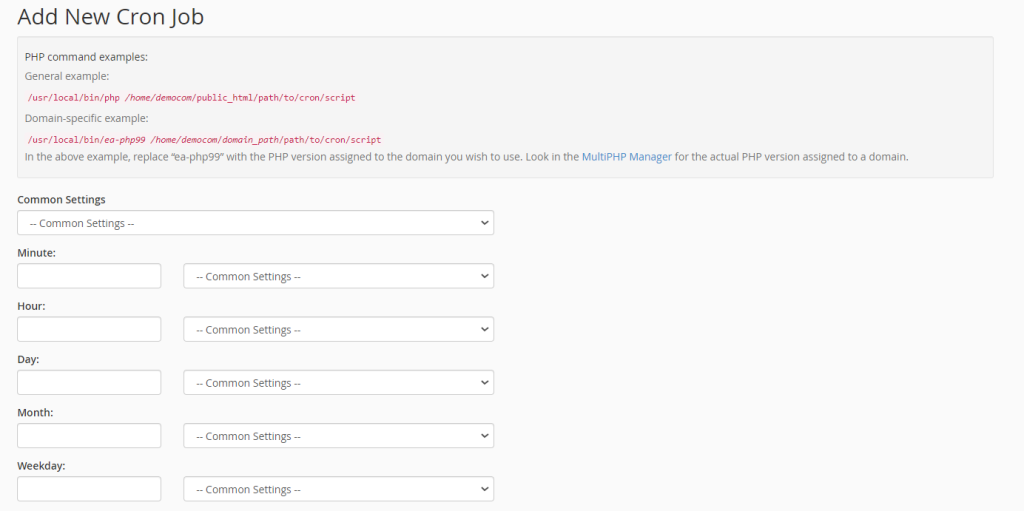Open the MultiPHP Manager link
Screen dimensions: 1024x511
click(x=626, y=157)
